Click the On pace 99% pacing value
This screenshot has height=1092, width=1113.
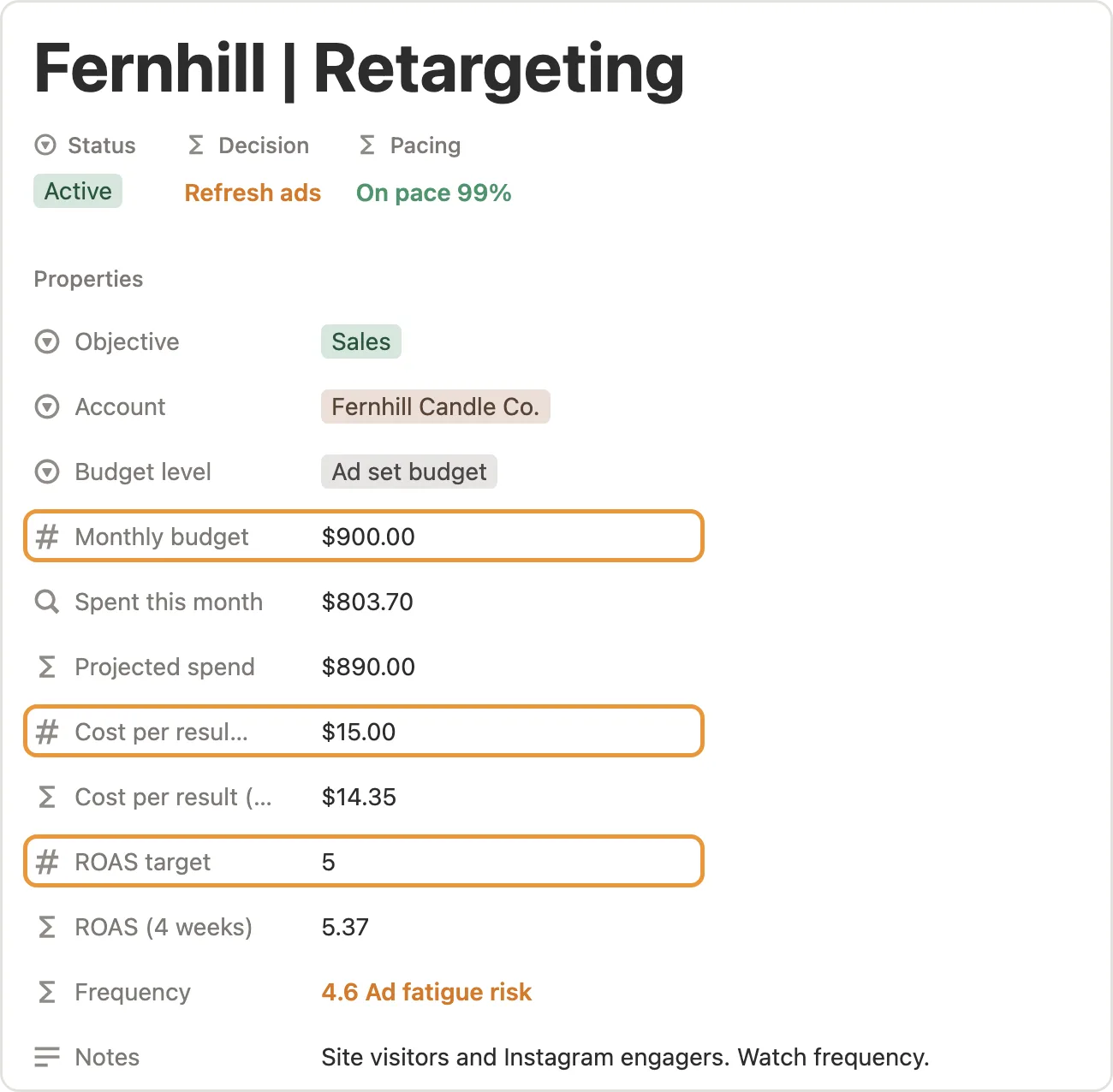coord(434,193)
